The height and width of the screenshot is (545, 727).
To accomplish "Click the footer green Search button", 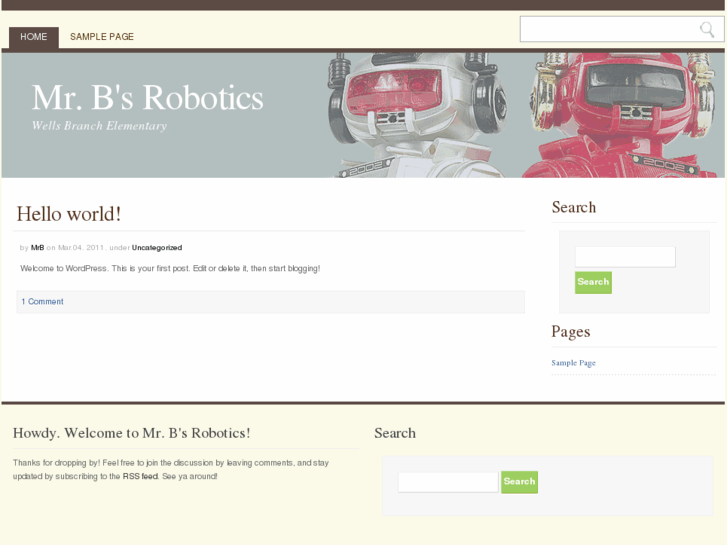I will tap(519, 482).
